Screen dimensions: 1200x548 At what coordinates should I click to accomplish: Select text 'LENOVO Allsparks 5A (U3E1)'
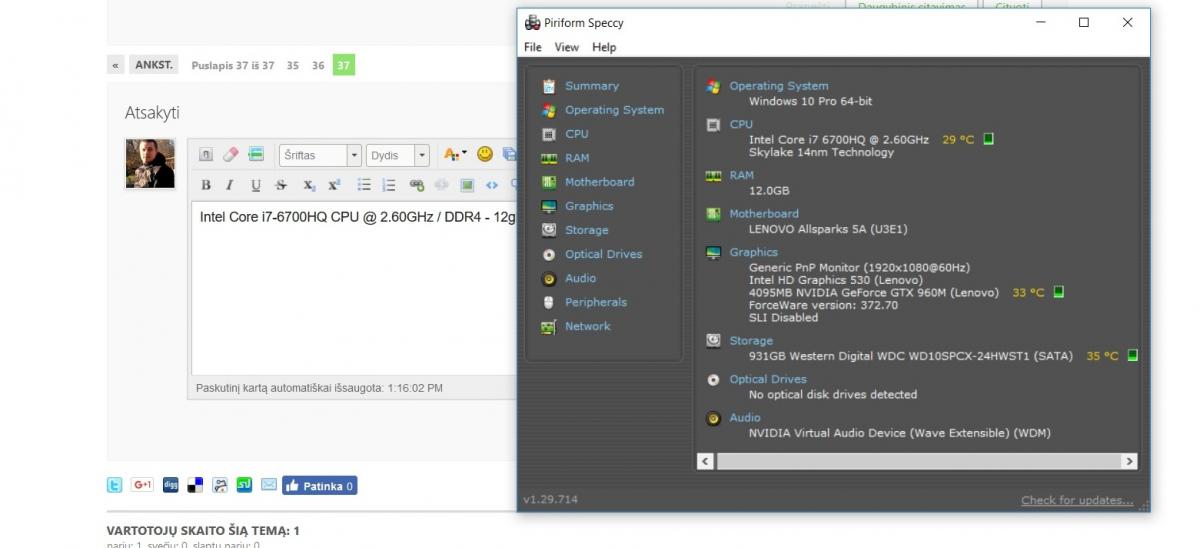click(x=828, y=229)
